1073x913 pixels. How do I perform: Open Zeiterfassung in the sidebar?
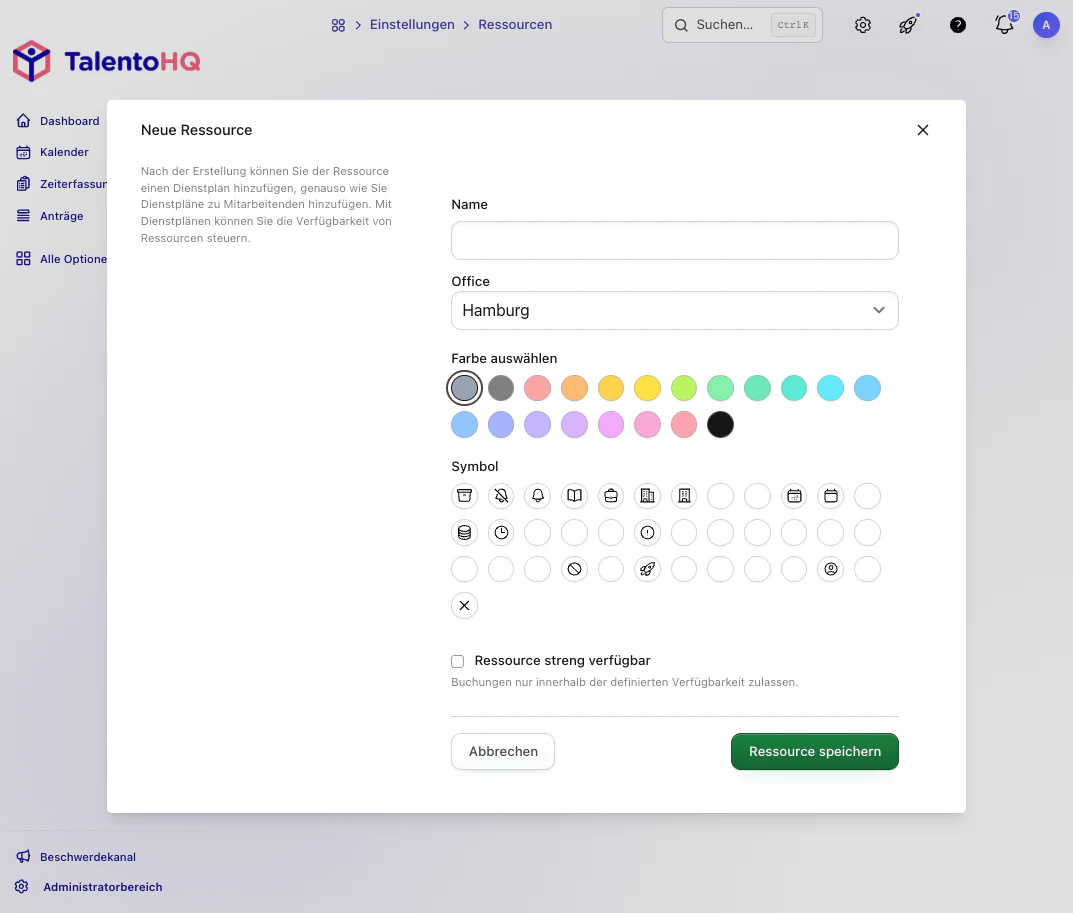tap(61, 184)
